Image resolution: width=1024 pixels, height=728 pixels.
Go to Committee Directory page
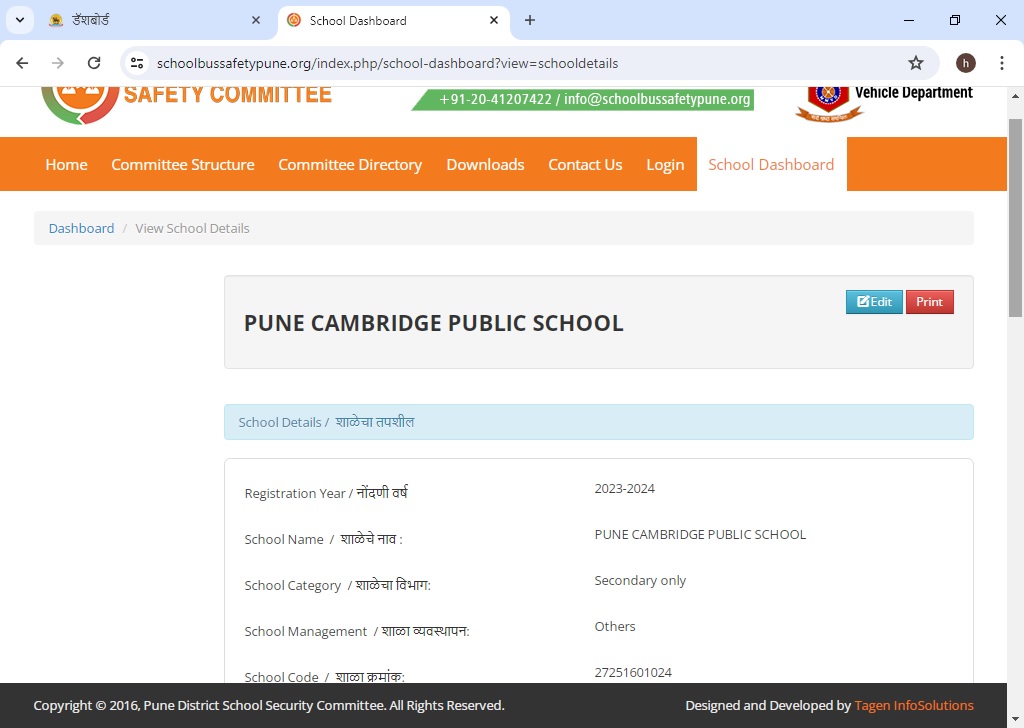[350, 165]
